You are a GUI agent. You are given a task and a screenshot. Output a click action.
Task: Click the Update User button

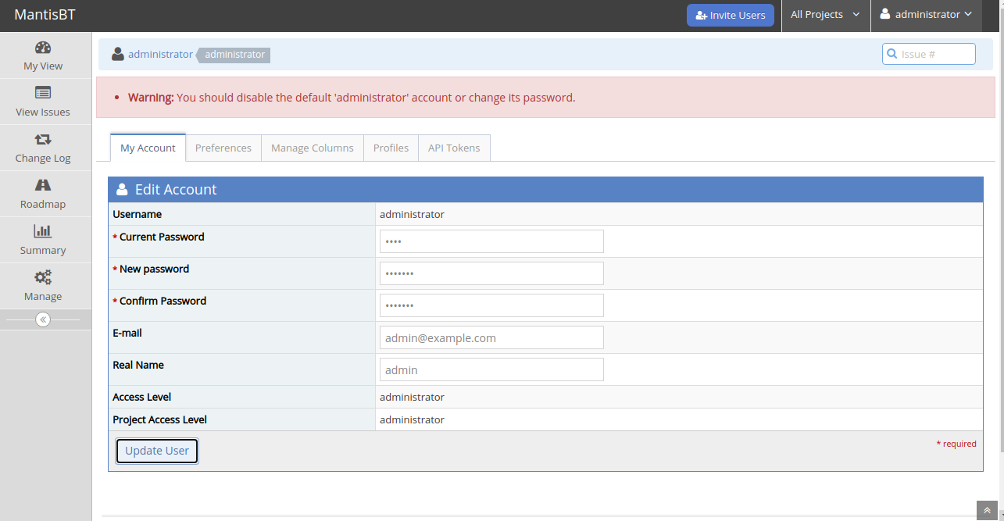coord(157,451)
